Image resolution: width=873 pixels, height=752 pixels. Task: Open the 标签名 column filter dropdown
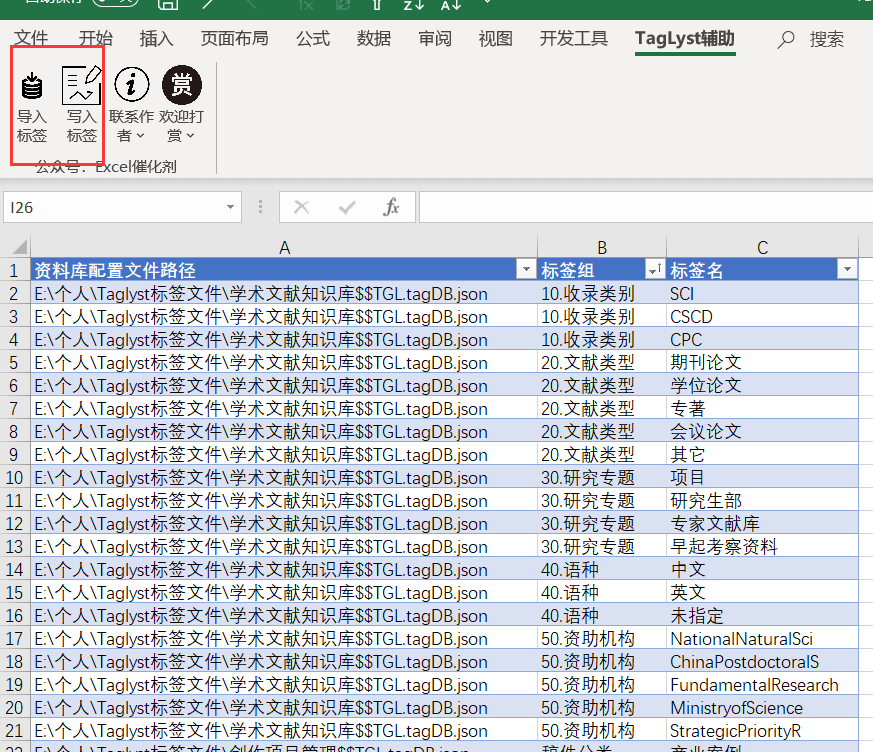pos(847,270)
